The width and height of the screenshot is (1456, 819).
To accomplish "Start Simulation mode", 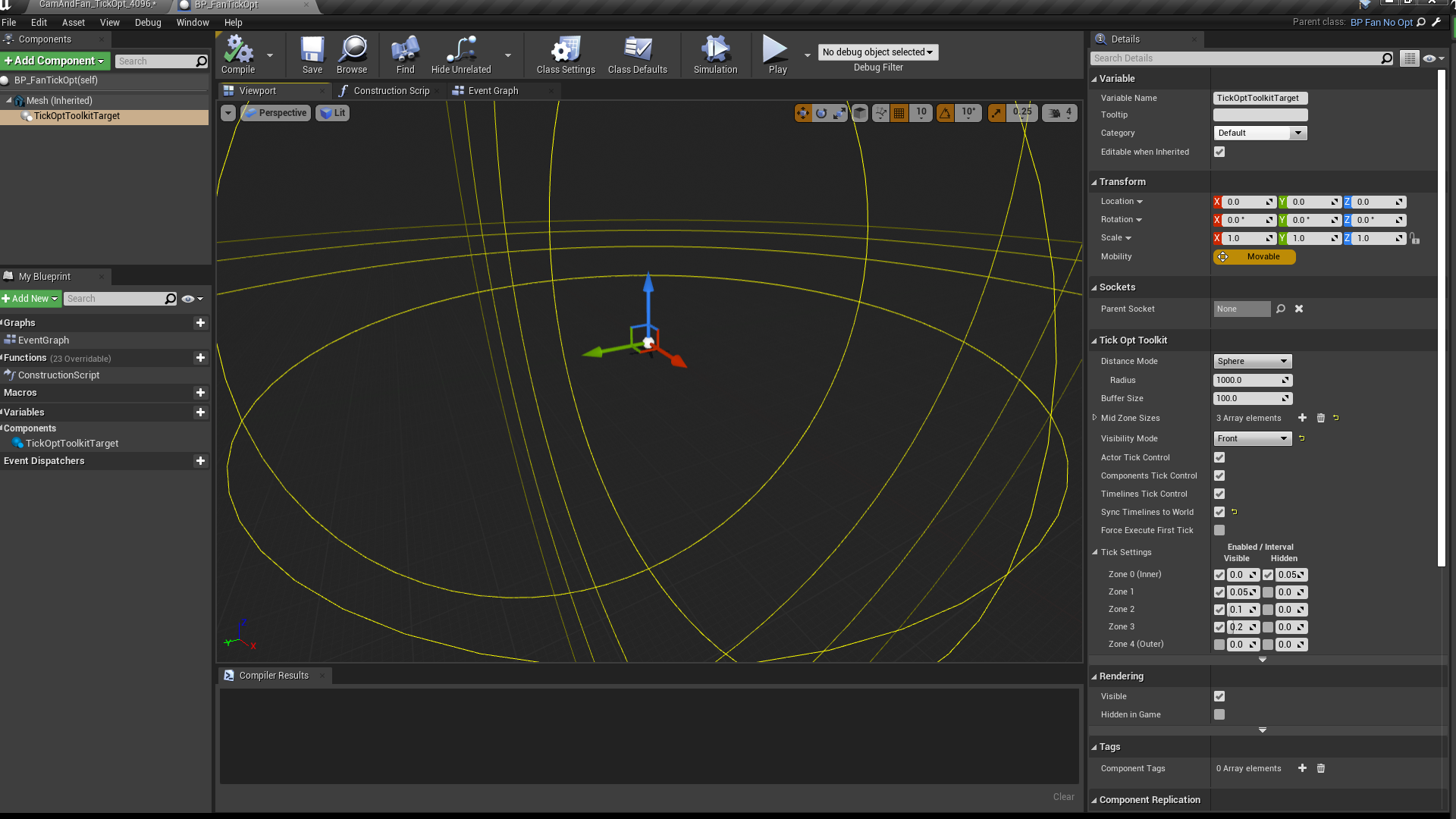I will [714, 53].
